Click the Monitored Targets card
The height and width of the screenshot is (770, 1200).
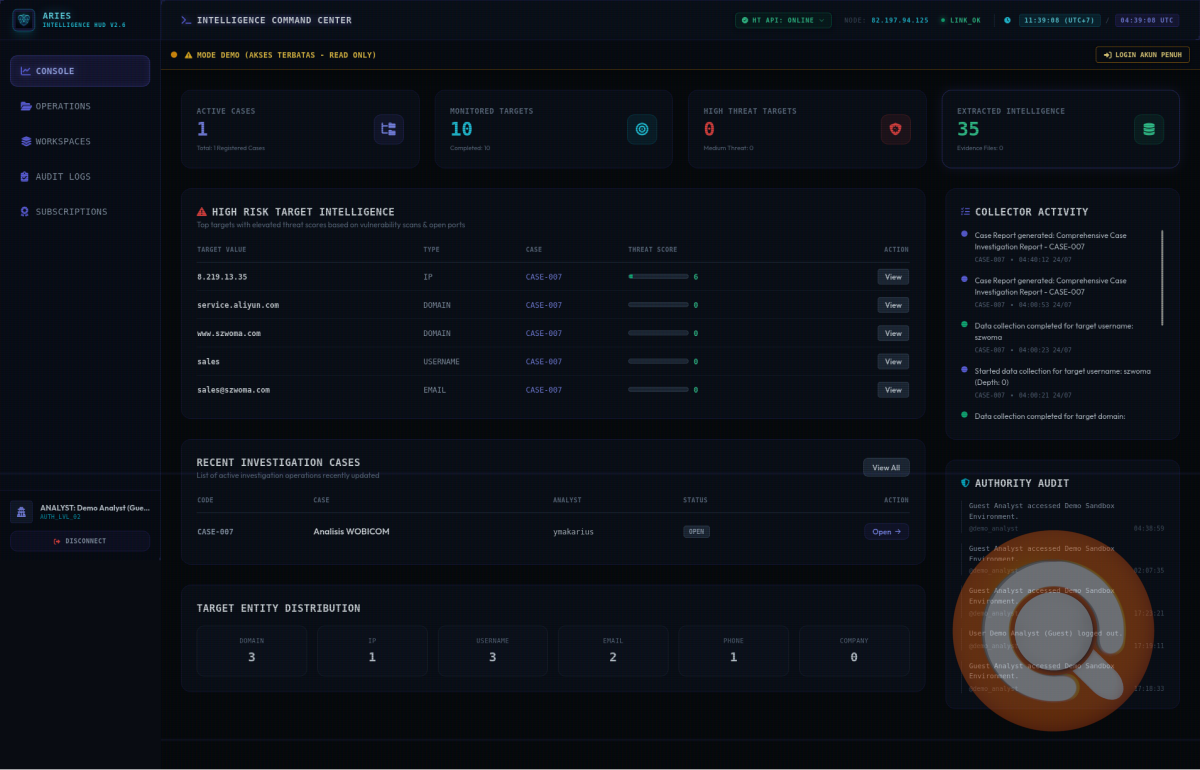tap(553, 129)
